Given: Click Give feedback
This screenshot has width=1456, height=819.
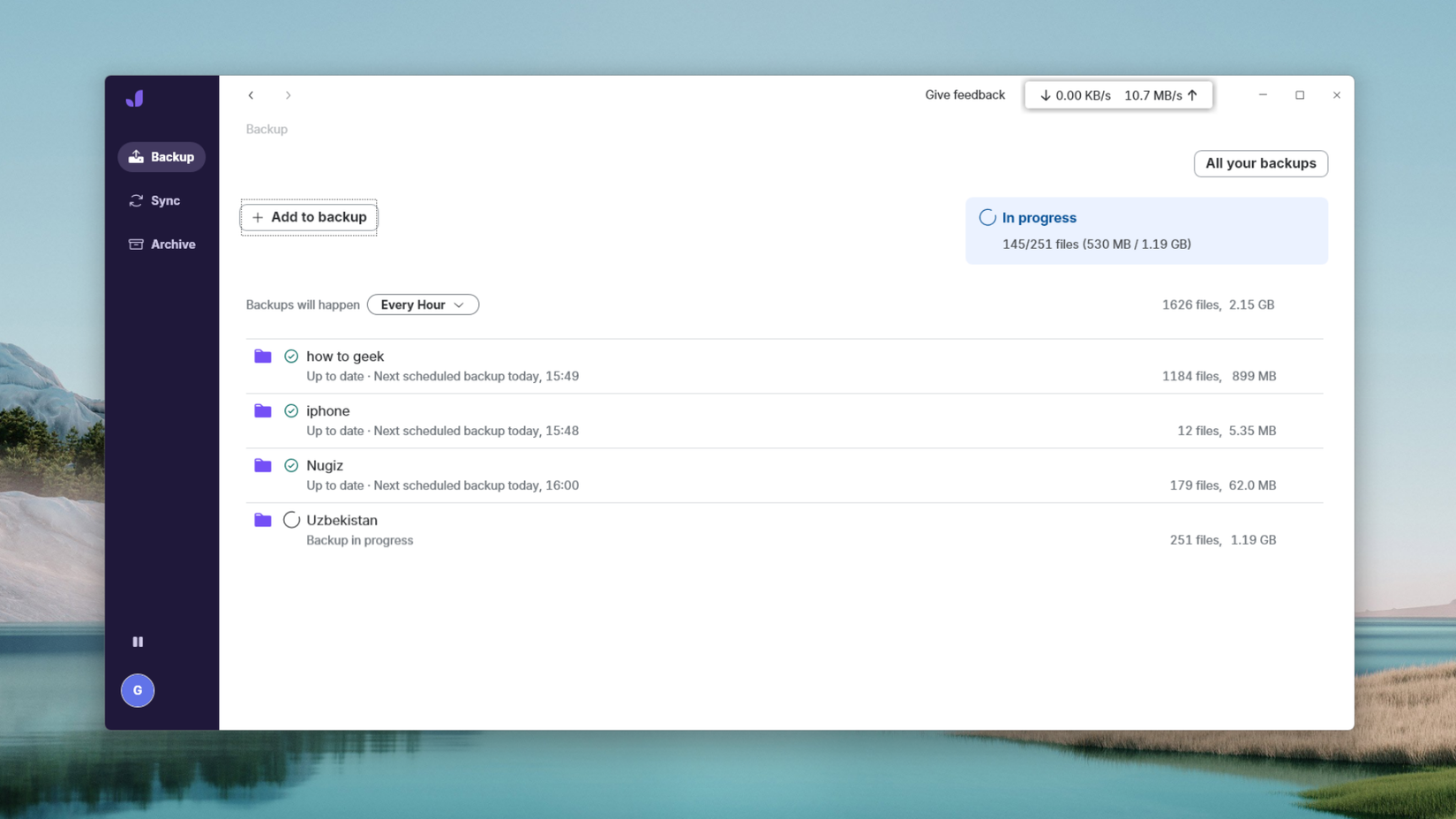Looking at the screenshot, I should [x=964, y=94].
